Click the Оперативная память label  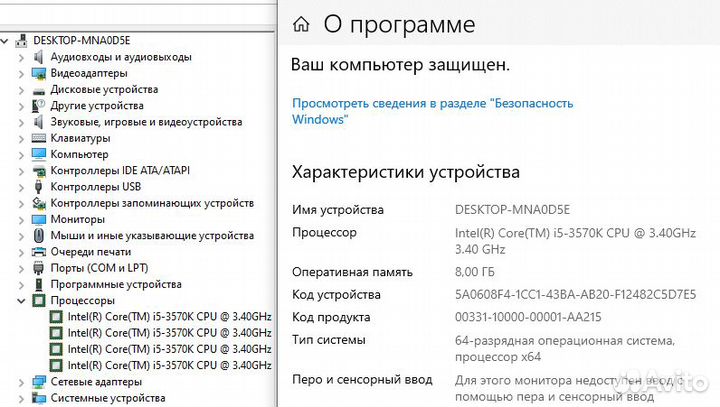coord(352,272)
